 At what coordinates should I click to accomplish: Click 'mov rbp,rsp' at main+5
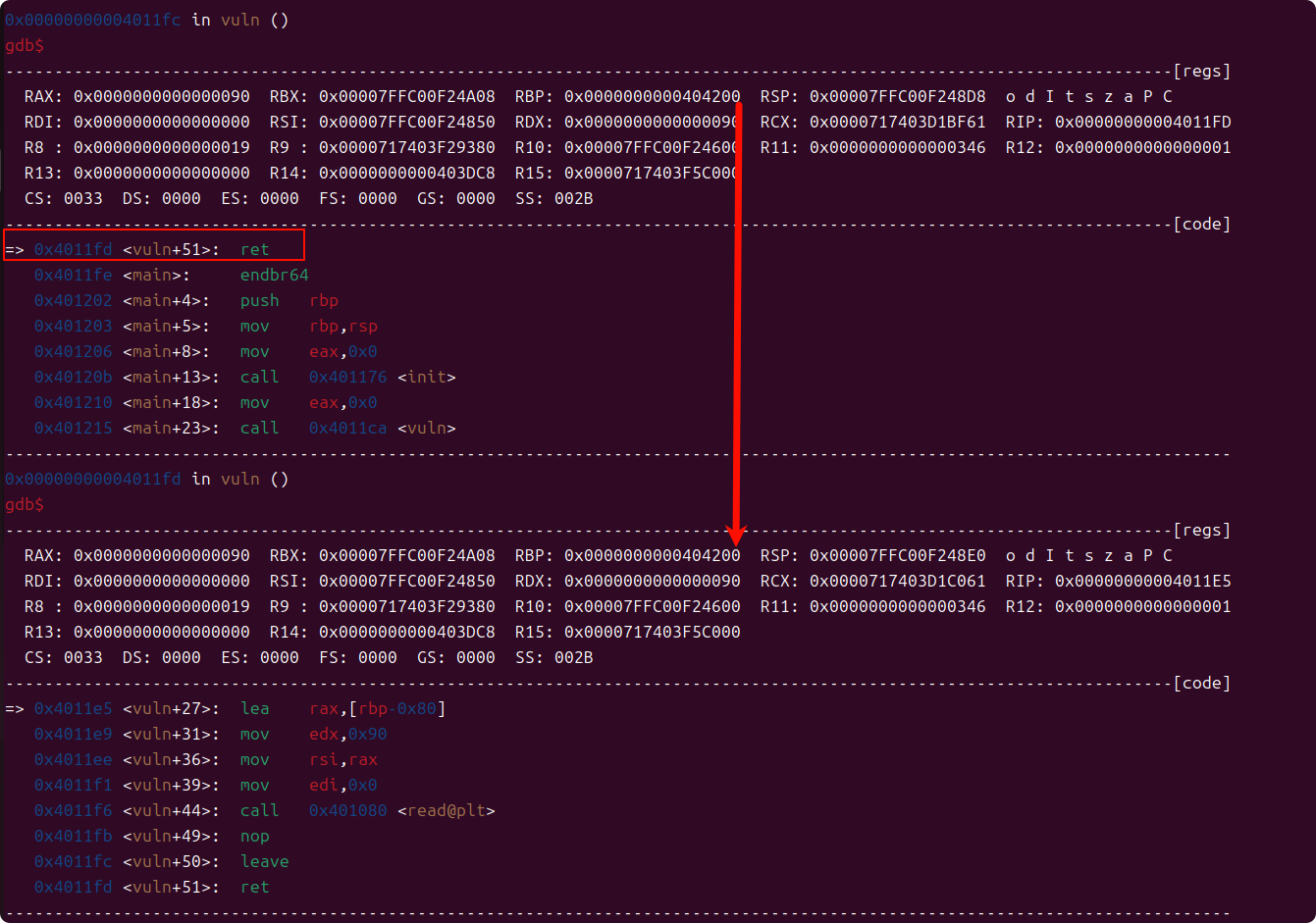pyautogui.click(x=309, y=326)
